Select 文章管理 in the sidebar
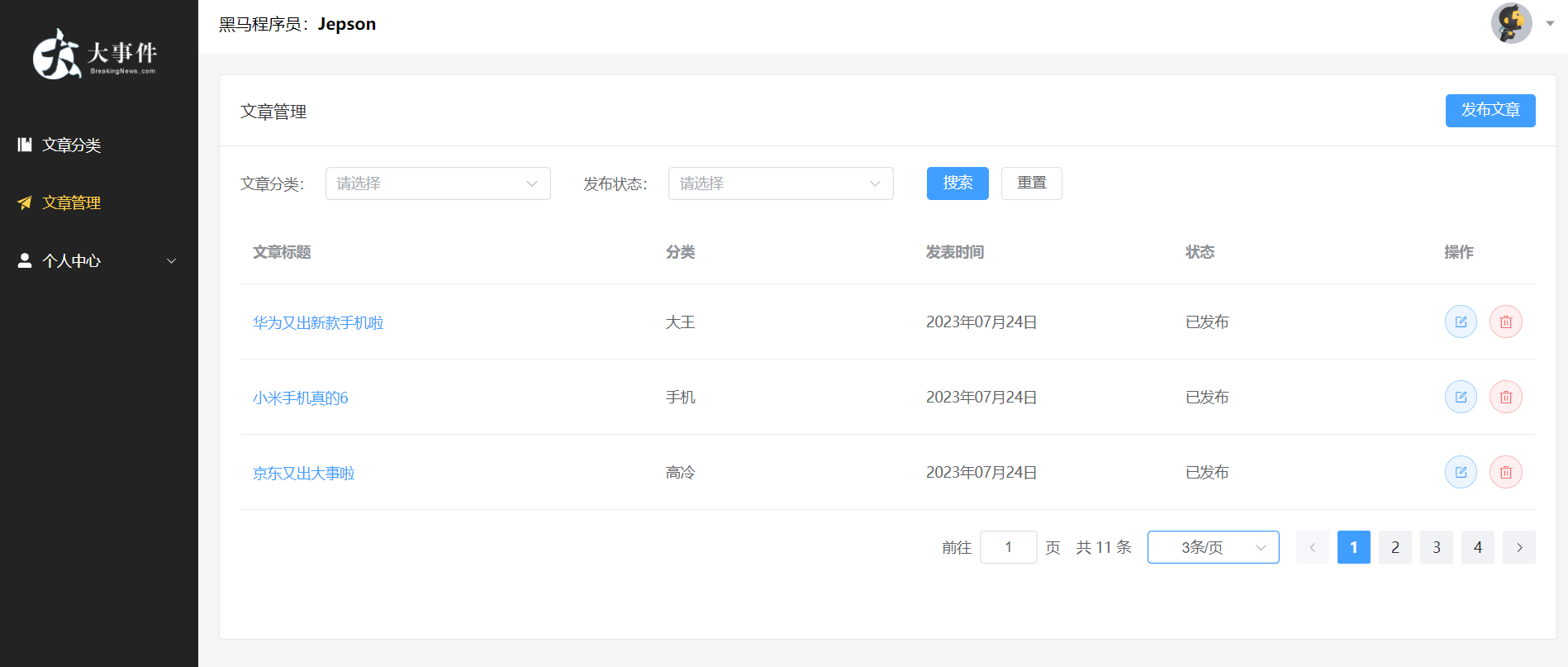This screenshot has width=1568, height=667. click(72, 202)
